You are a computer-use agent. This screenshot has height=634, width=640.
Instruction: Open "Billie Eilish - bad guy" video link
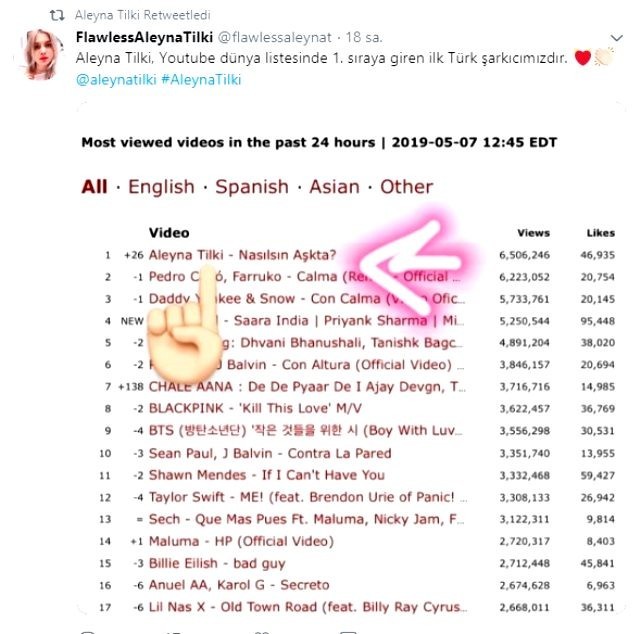(216, 562)
